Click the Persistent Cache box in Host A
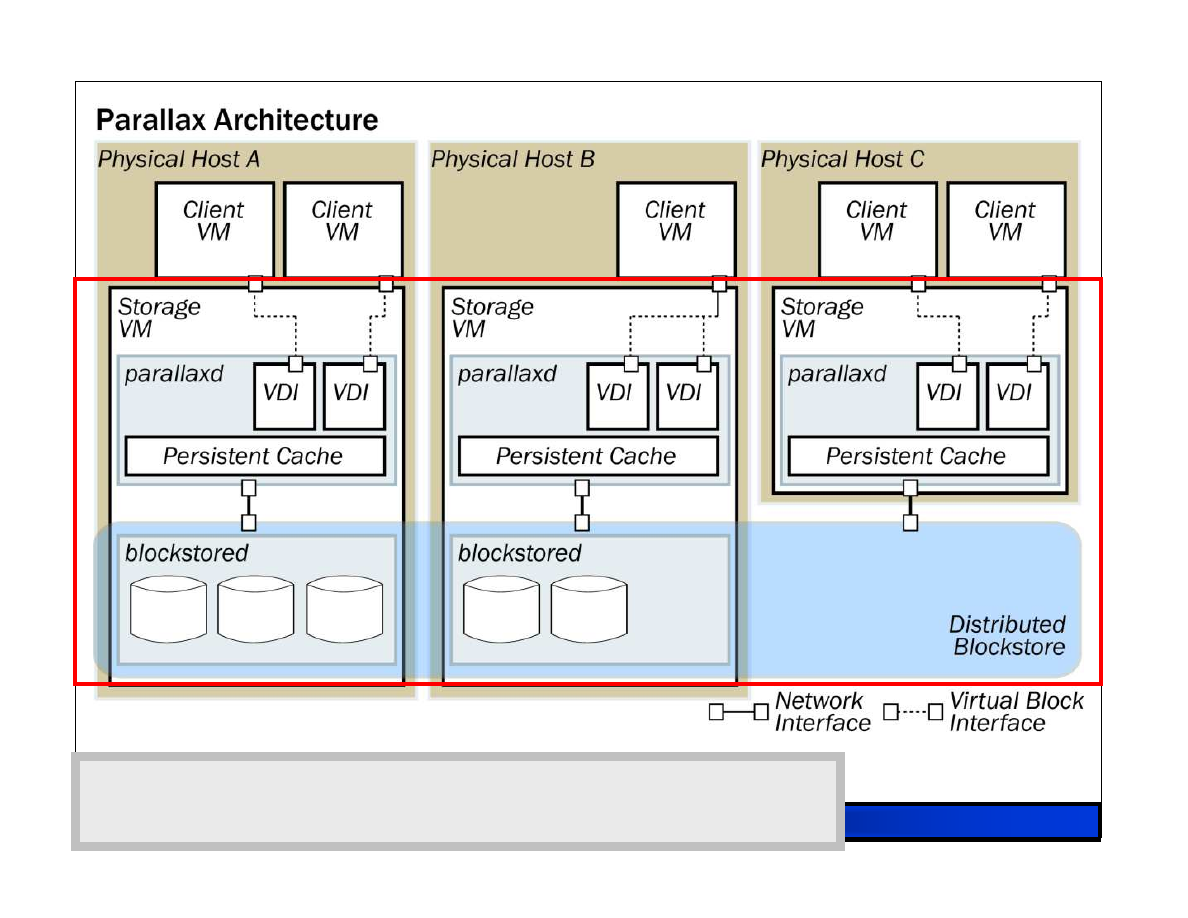 pyautogui.click(x=255, y=456)
